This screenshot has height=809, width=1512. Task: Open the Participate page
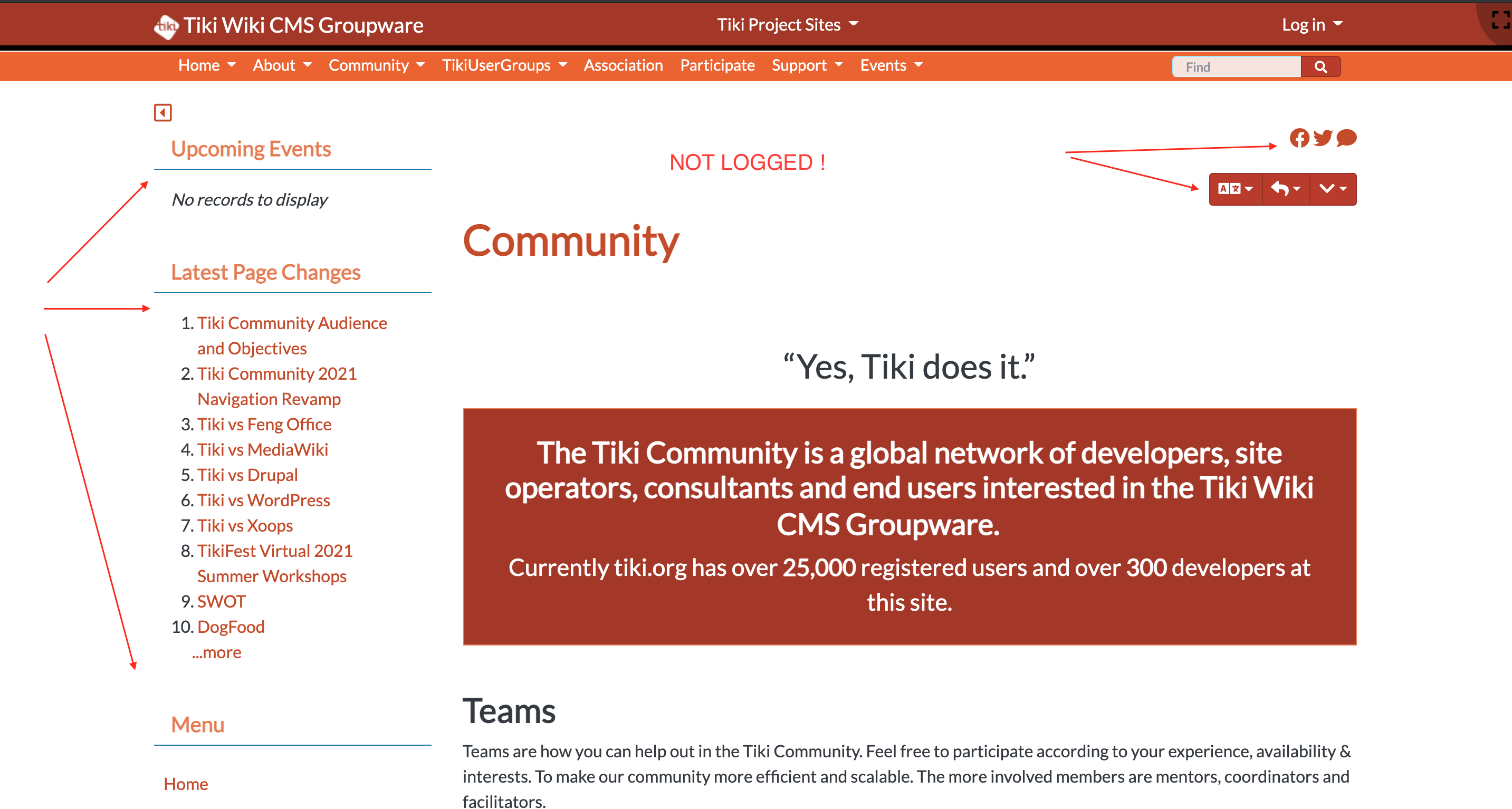717,65
